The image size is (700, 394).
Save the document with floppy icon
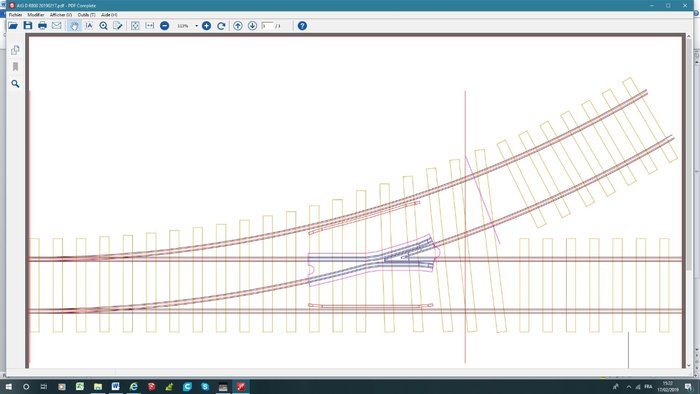[28, 25]
